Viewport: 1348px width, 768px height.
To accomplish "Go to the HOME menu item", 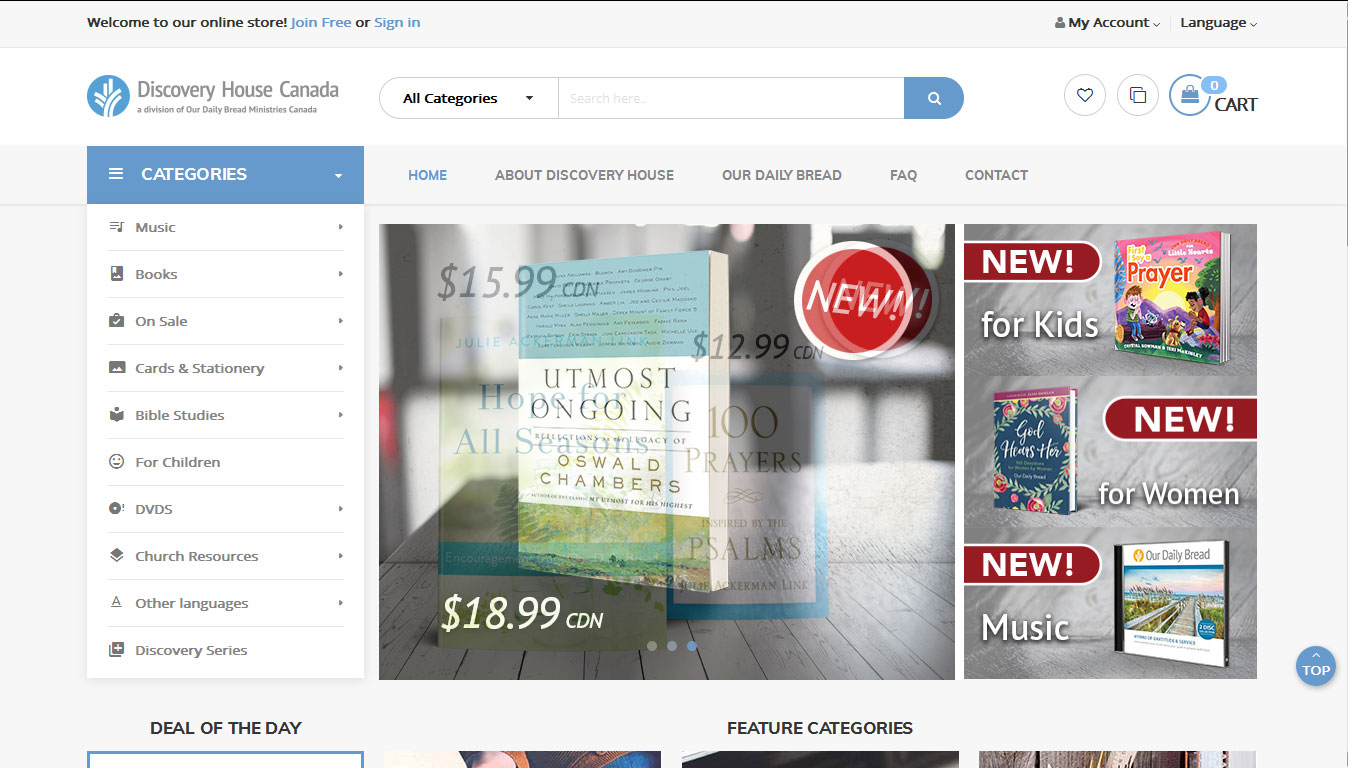I will click(428, 175).
